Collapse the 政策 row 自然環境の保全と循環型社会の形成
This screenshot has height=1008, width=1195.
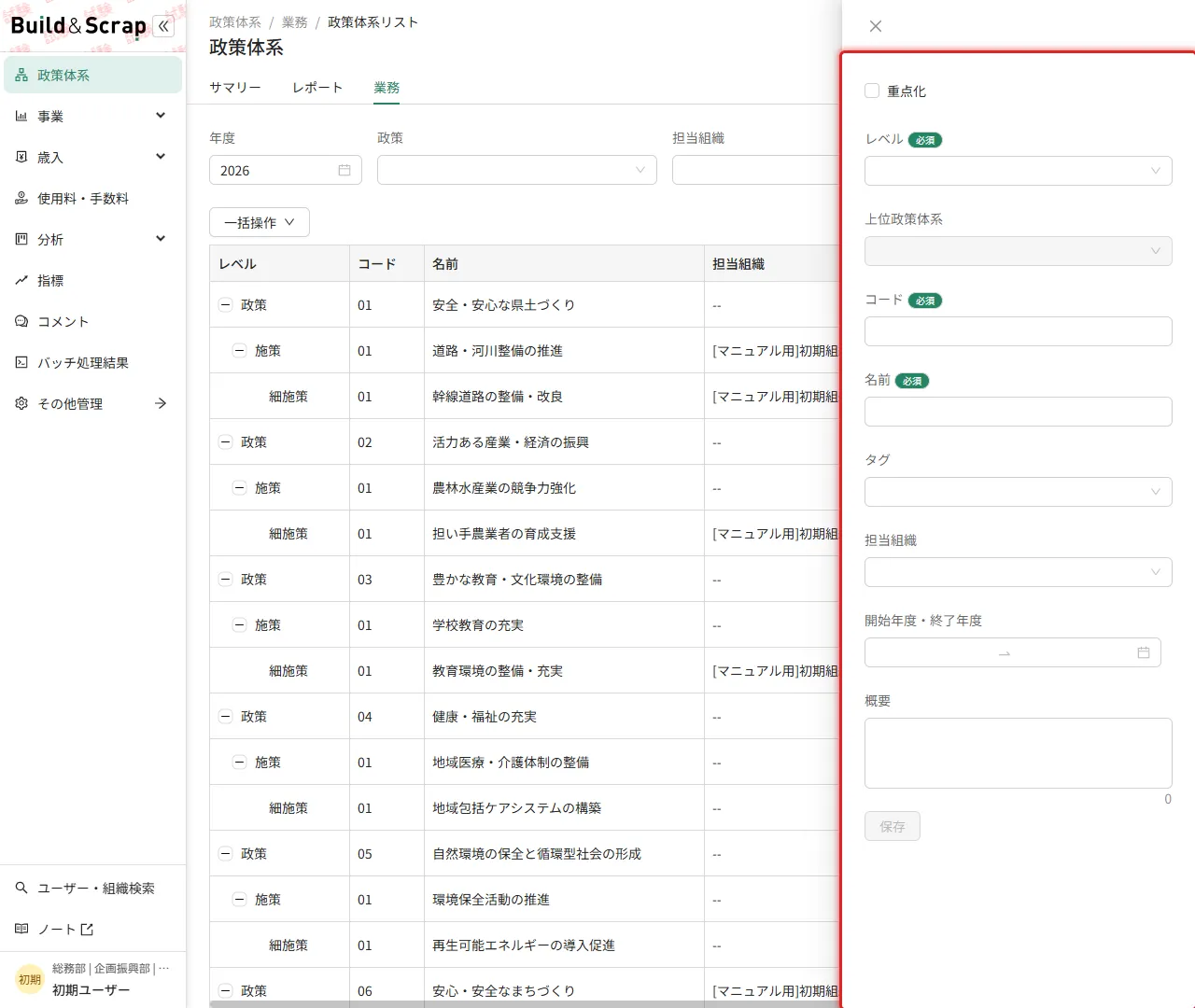[225, 854]
